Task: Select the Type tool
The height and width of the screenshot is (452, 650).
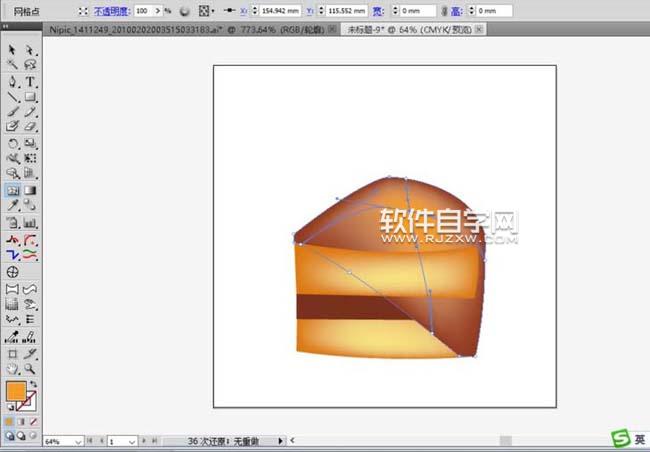Action: pos(30,81)
